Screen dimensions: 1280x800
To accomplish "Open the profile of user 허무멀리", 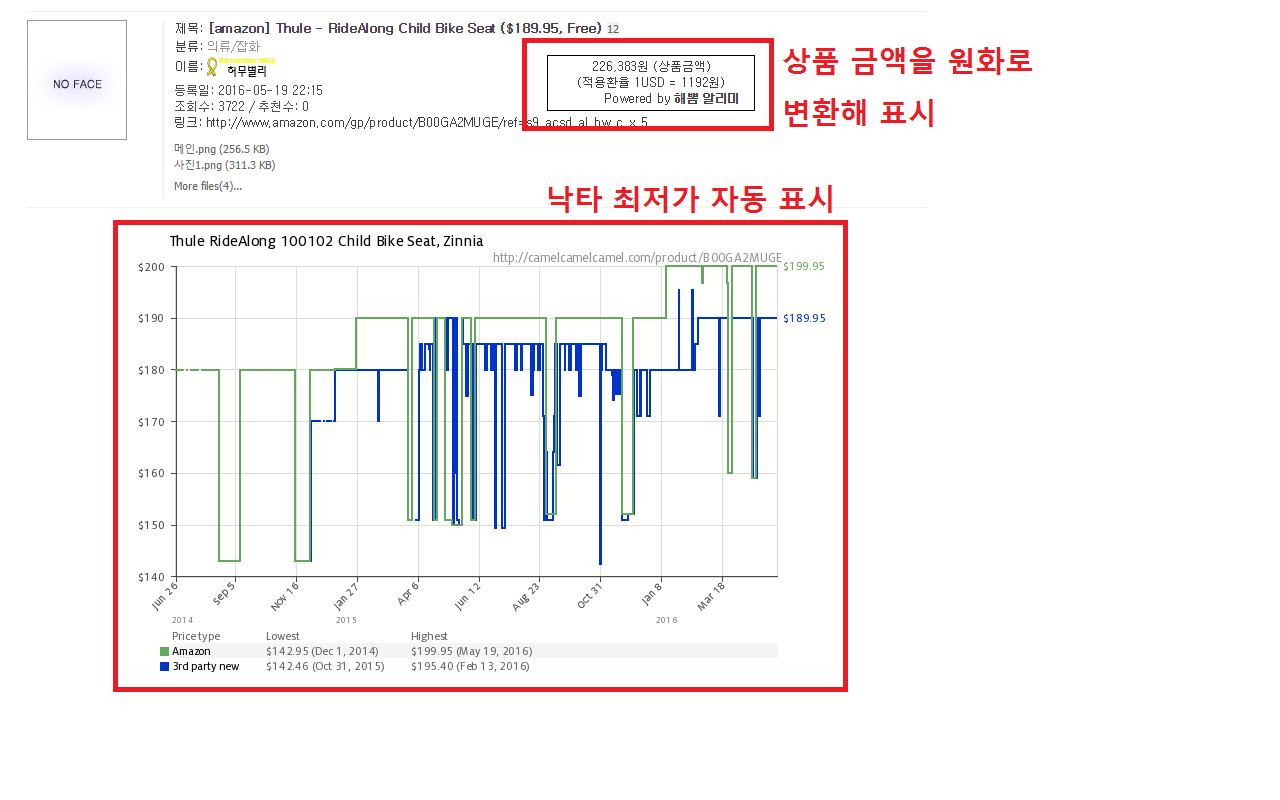I will pyautogui.click(x=247, y=71).
